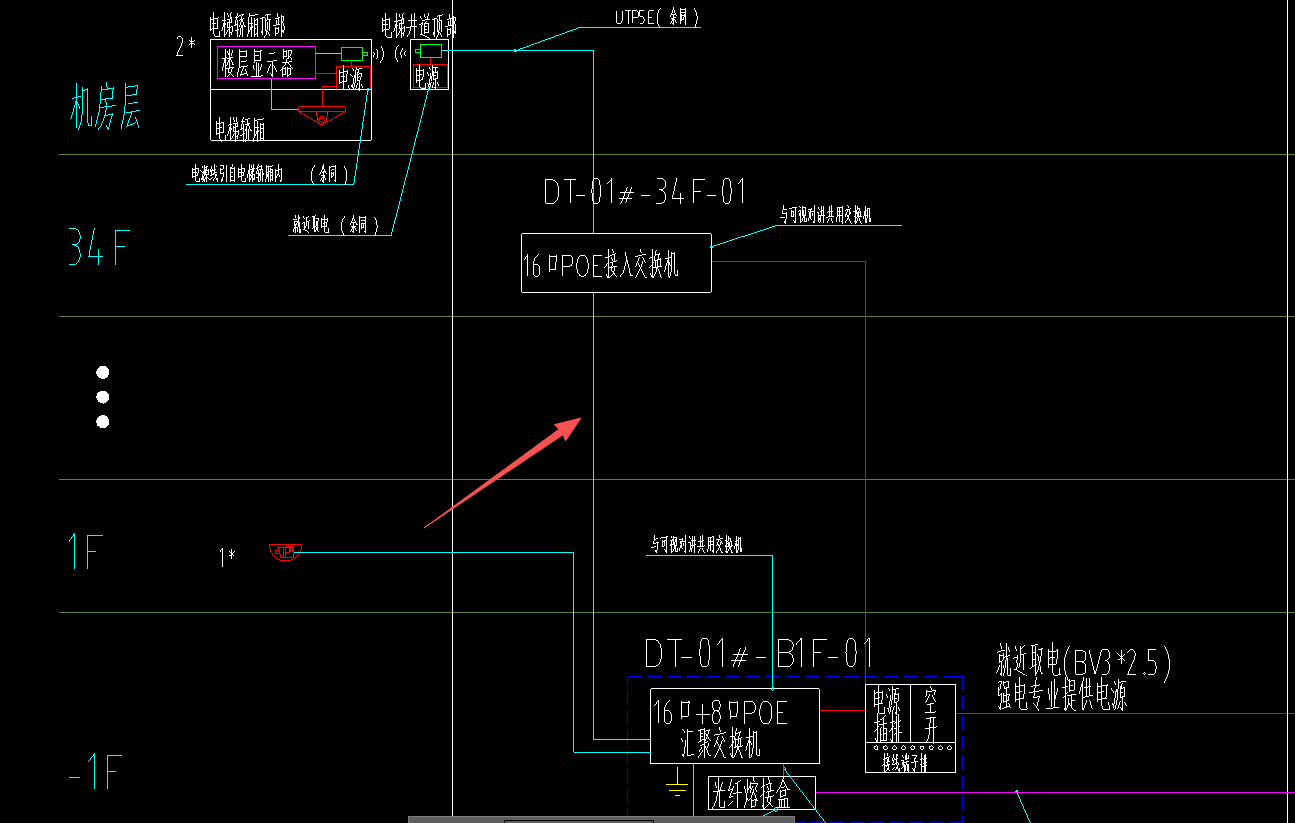Select the red elevator car camera symbol
Image resolution: width=1295 pixels, height=823 pixels.
coord(321,116)
